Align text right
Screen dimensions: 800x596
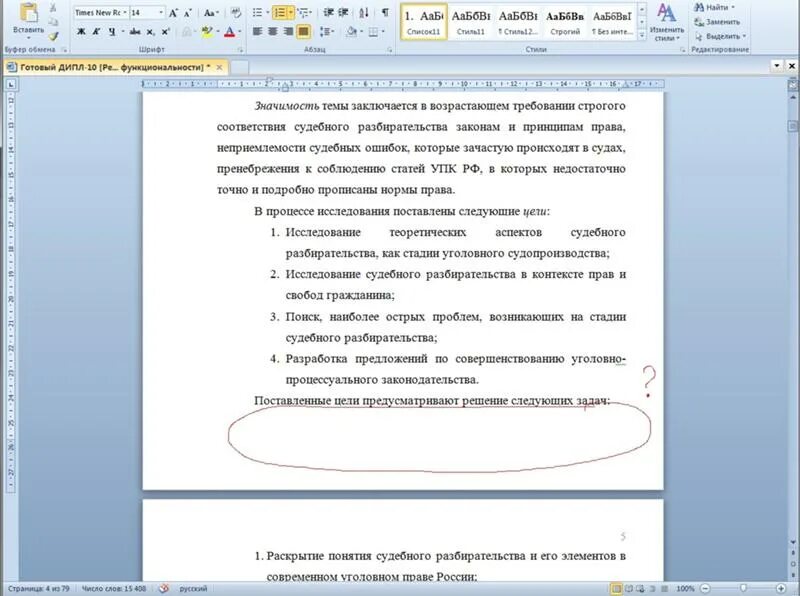tap(288, 32)
